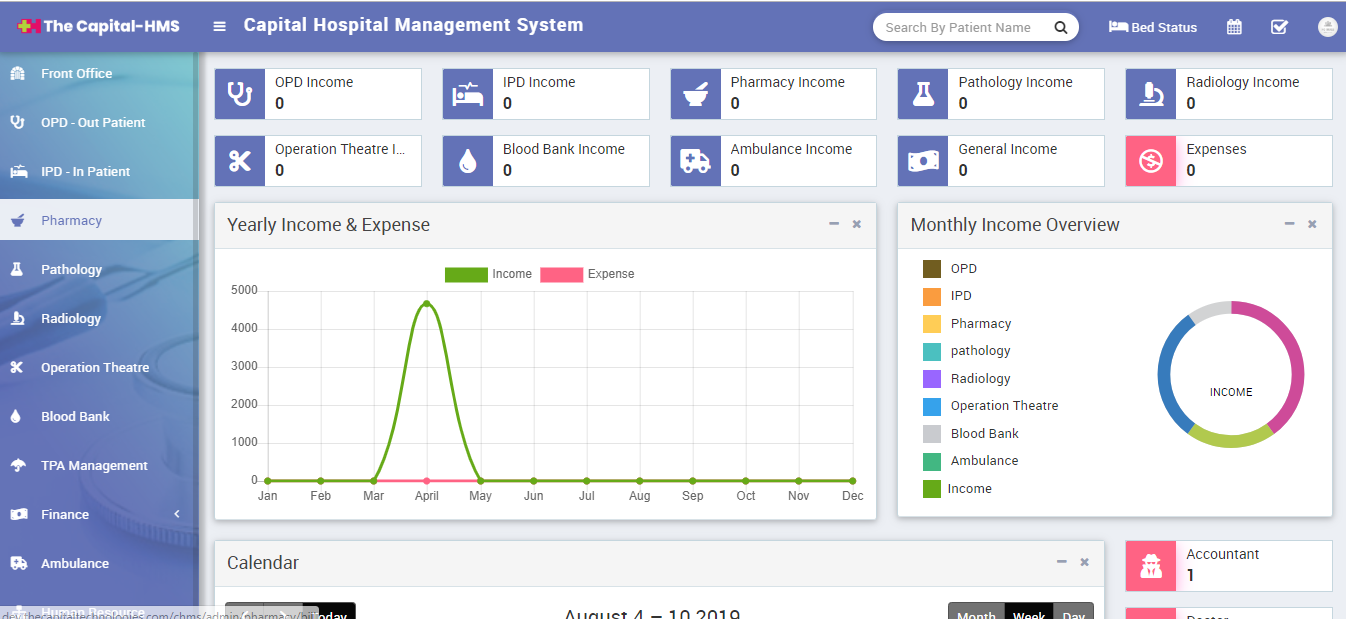Image resolution: width=1346 pixels, height=619 pixels.
Task: Click the Bed Status link
Action: point(1153,27)
